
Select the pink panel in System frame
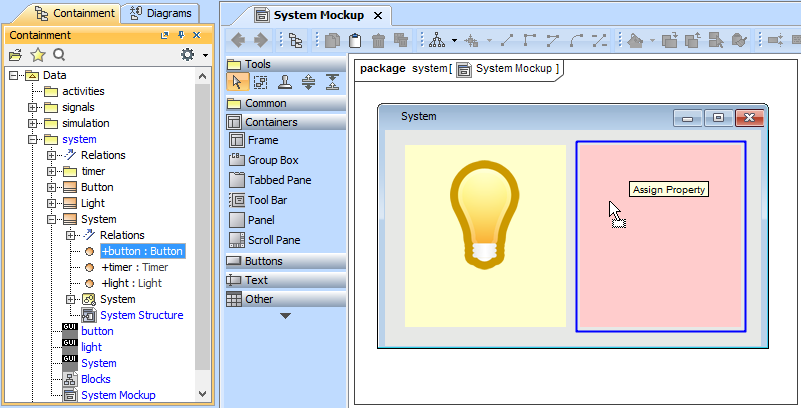click(x=661, y=236)
